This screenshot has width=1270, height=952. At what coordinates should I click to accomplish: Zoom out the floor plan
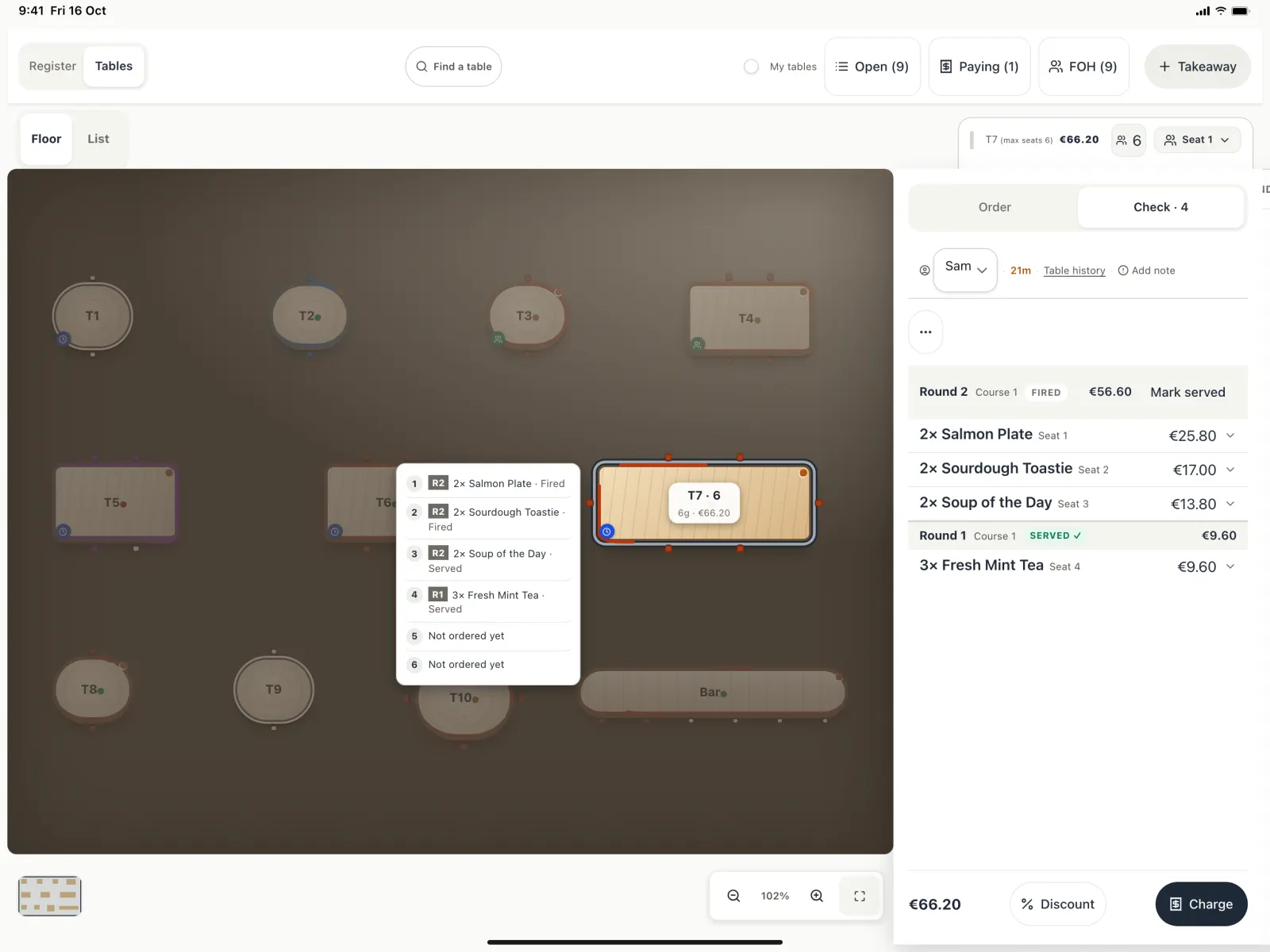[x=733, y=896]
